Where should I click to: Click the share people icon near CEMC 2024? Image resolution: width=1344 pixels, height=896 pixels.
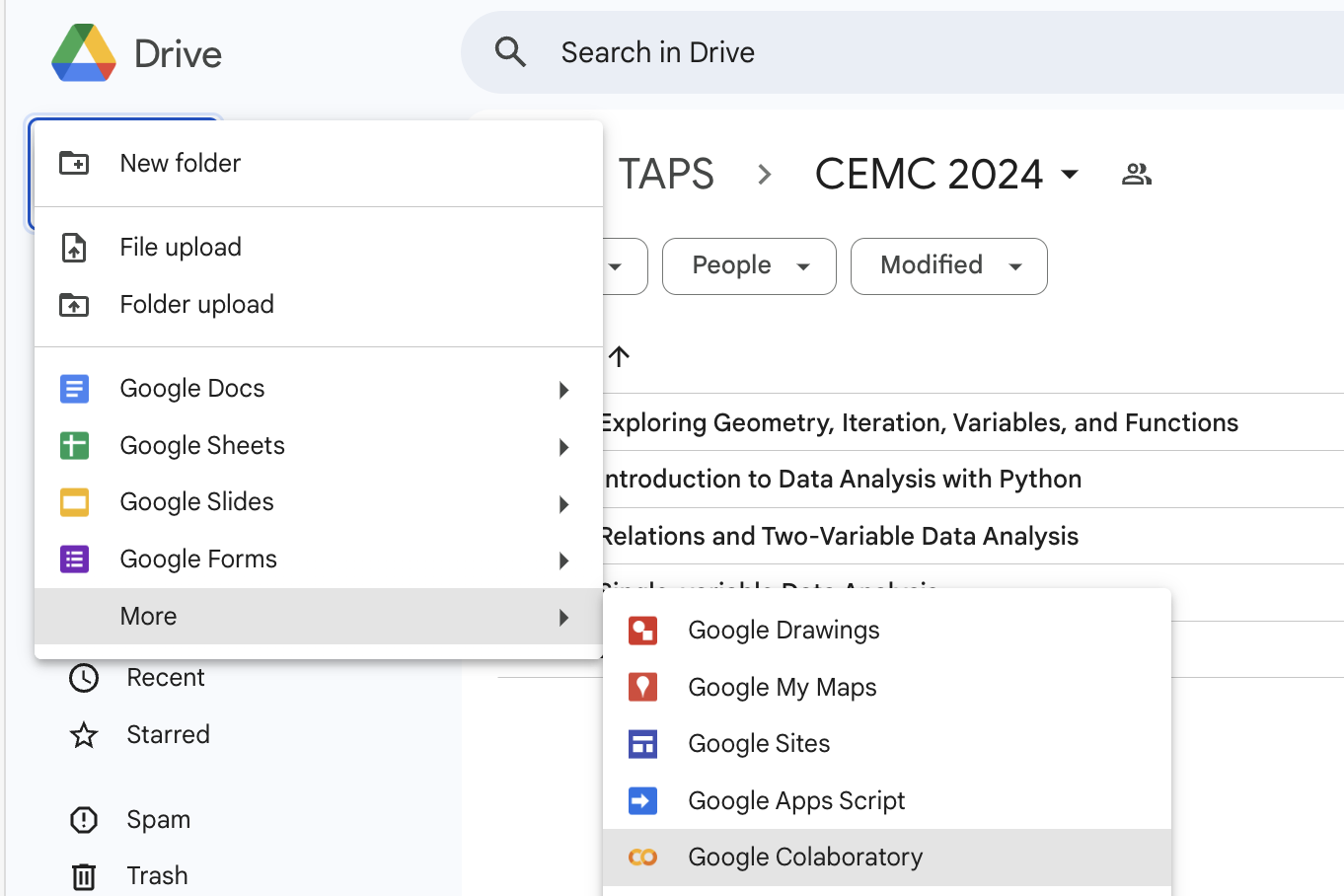(x=1136, y=173)
